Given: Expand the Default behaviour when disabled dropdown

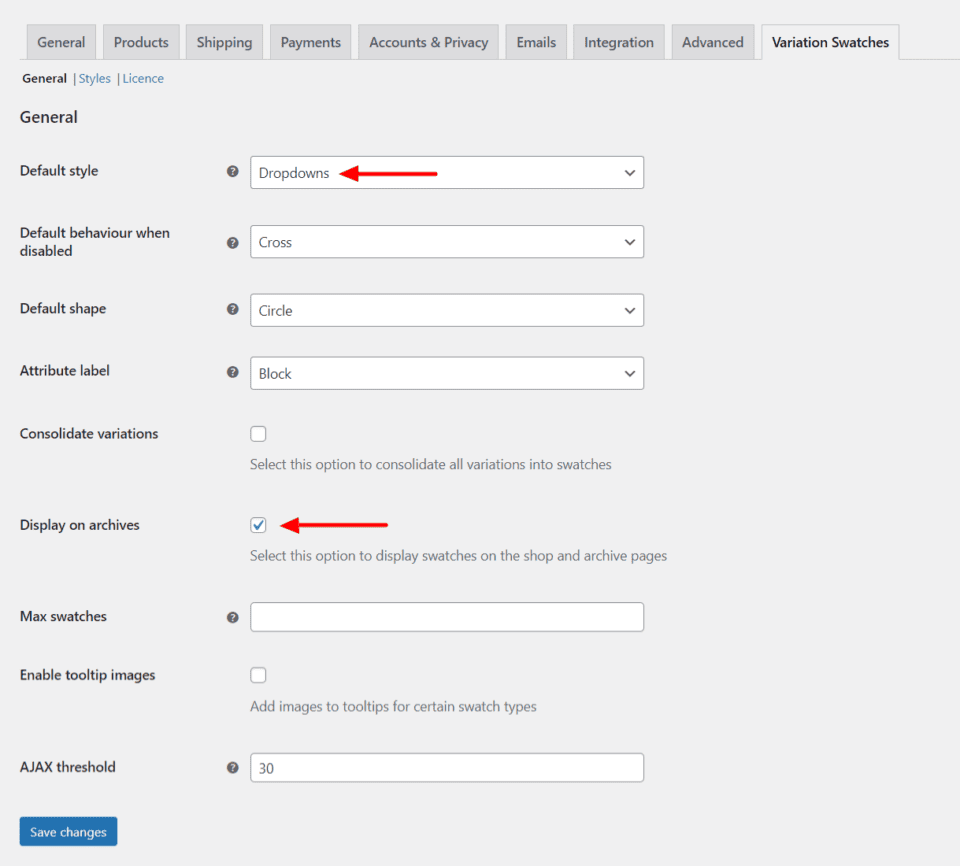Looking at the screenshot, I should tap(446, 241).
